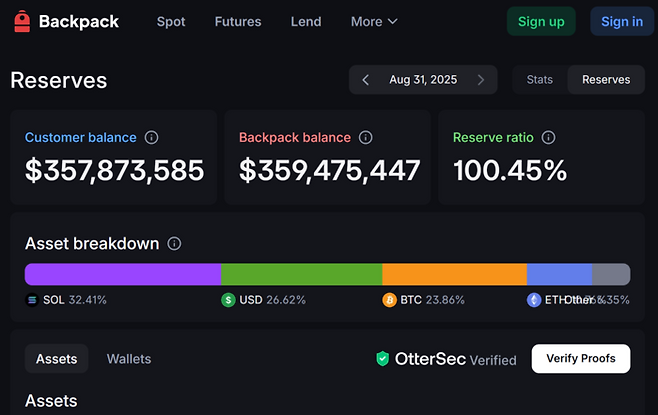Screen dimensions: 658x415
Task: Click the ETH coin icon
Action: [x=534, y=300]
